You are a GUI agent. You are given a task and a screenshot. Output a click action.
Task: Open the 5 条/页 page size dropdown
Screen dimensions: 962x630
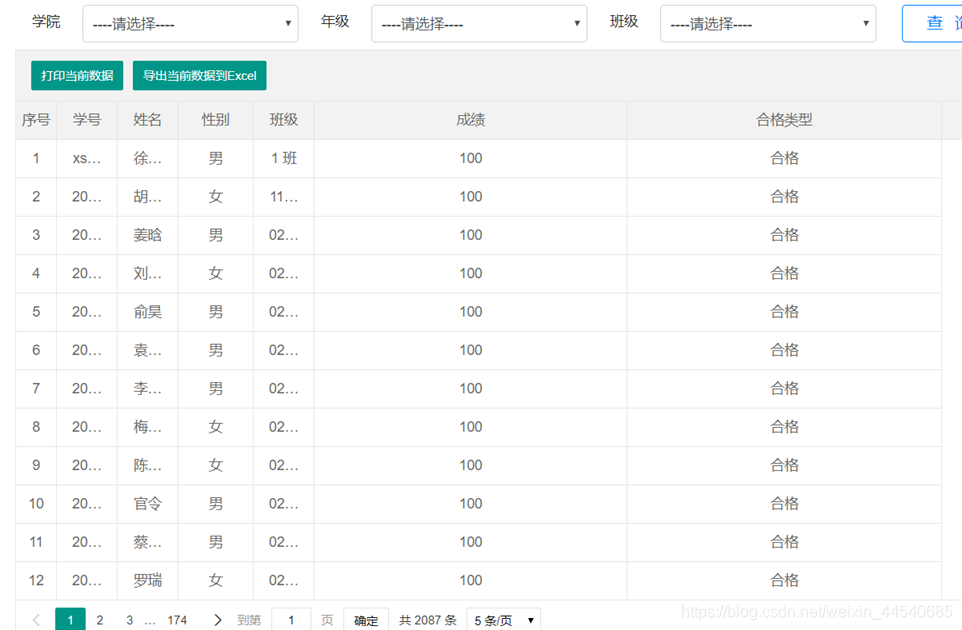504,620
